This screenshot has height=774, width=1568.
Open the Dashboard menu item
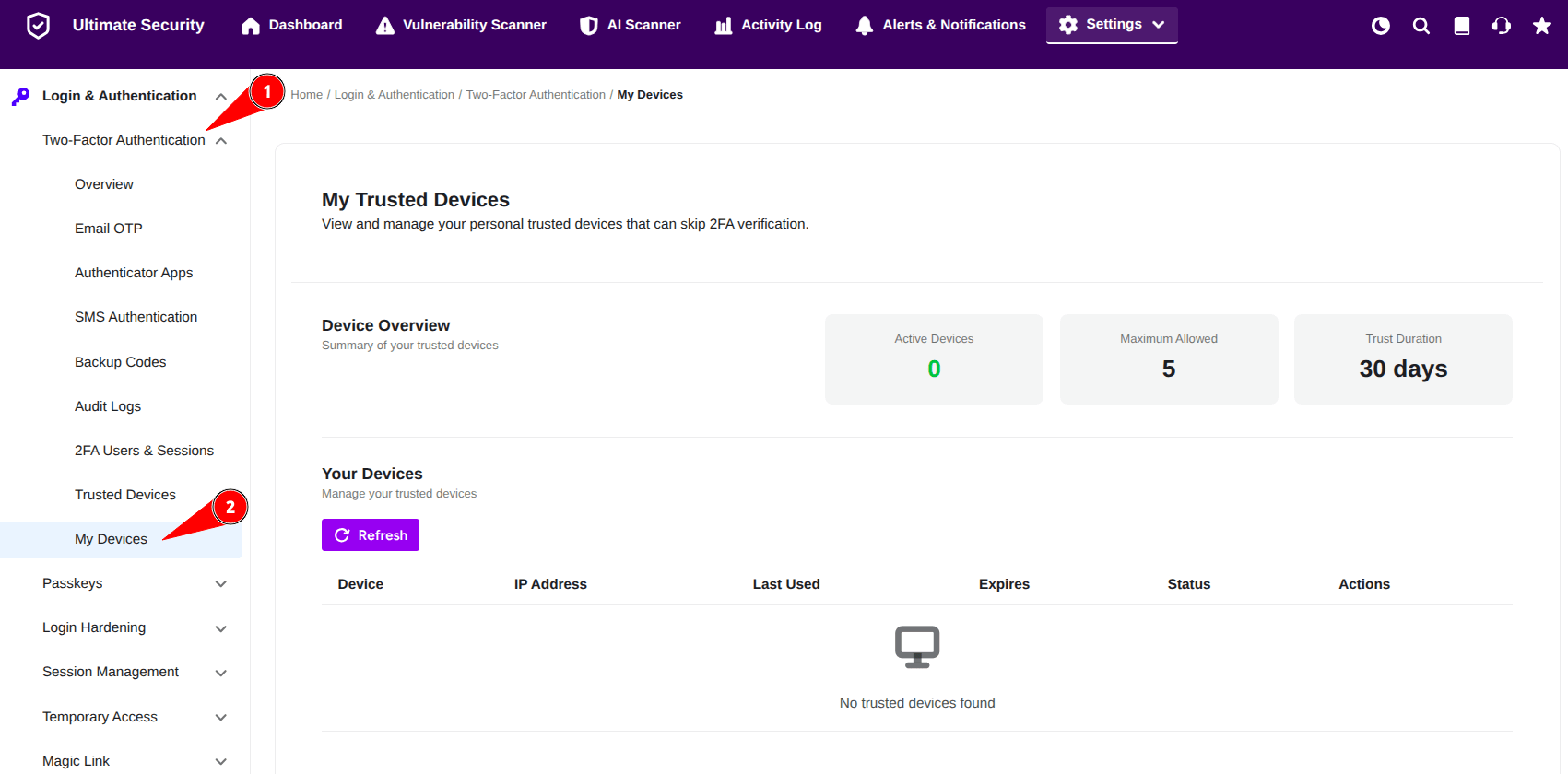pos(291,25)
